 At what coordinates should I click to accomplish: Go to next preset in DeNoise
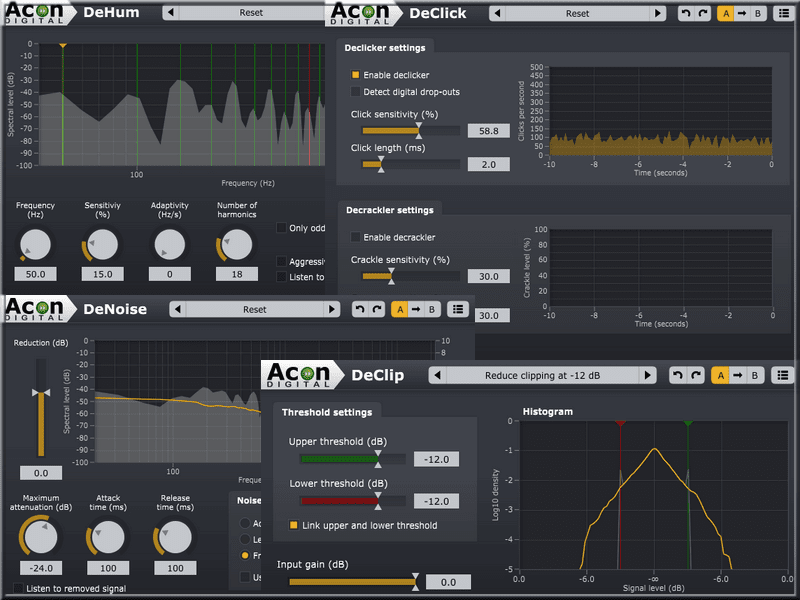[x=332, y=309]
